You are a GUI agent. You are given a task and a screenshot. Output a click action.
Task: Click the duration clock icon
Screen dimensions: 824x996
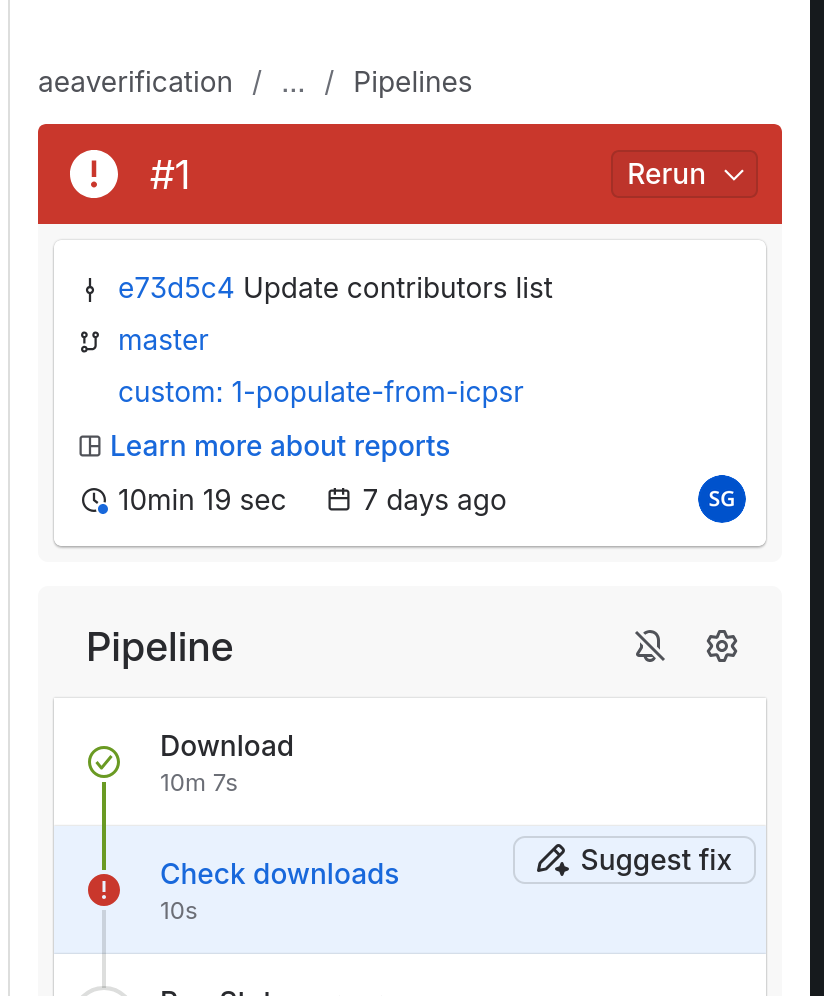[95, 500]
